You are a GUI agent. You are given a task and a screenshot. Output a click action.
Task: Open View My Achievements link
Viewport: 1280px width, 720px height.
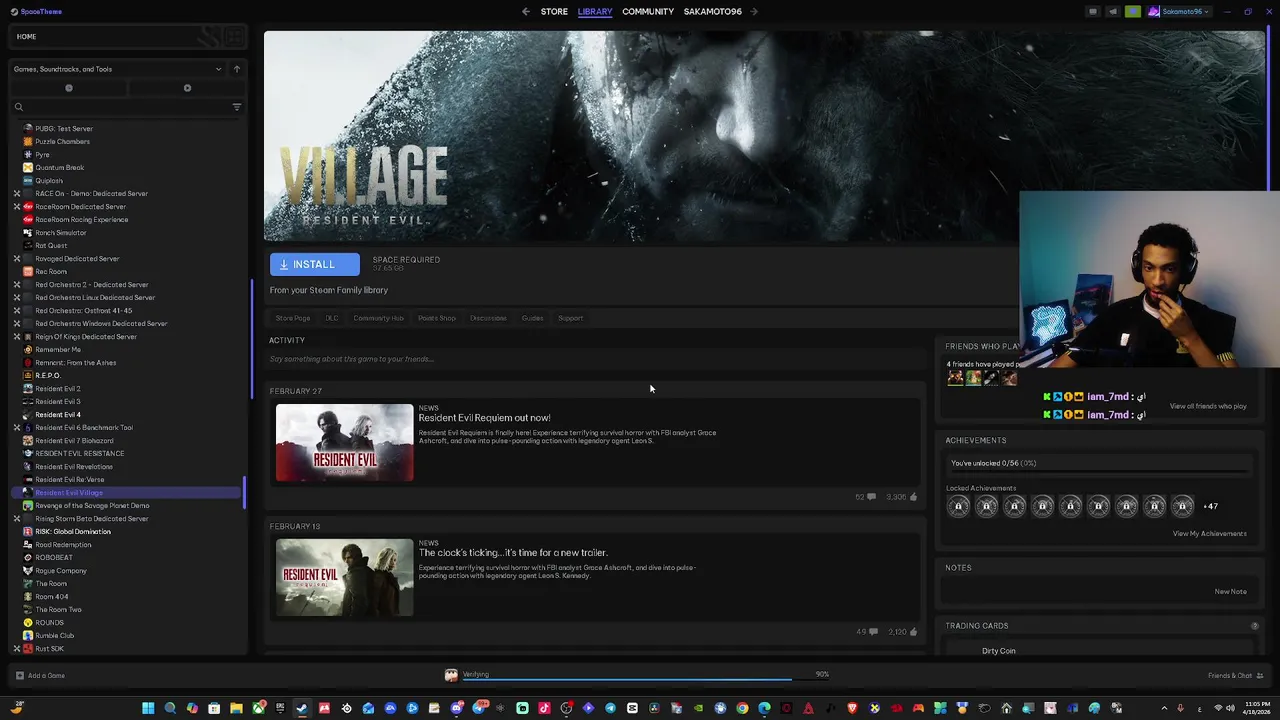[1209, 534]
